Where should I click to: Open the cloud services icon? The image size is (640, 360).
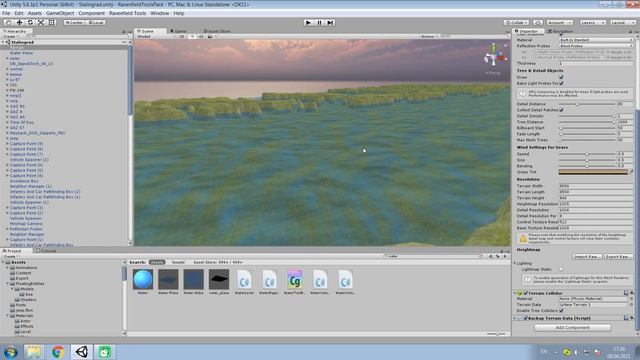[538, 22]
